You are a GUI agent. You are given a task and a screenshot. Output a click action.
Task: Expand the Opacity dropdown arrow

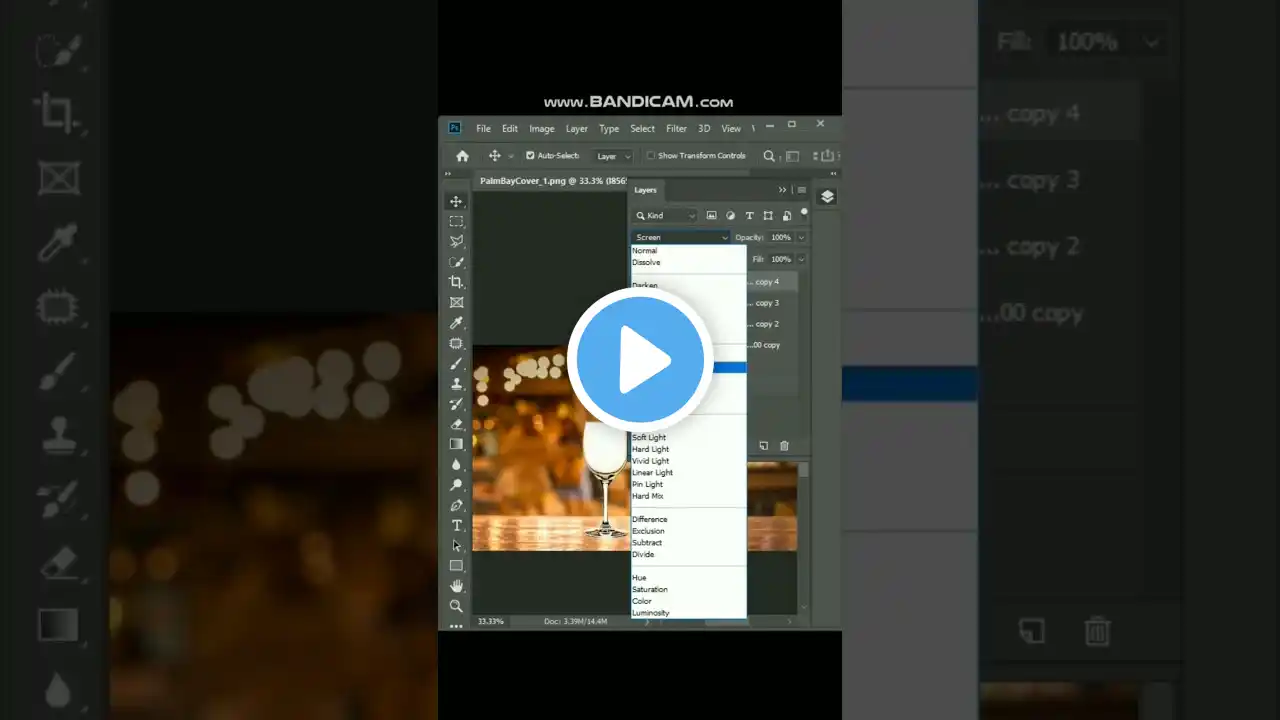801,238
